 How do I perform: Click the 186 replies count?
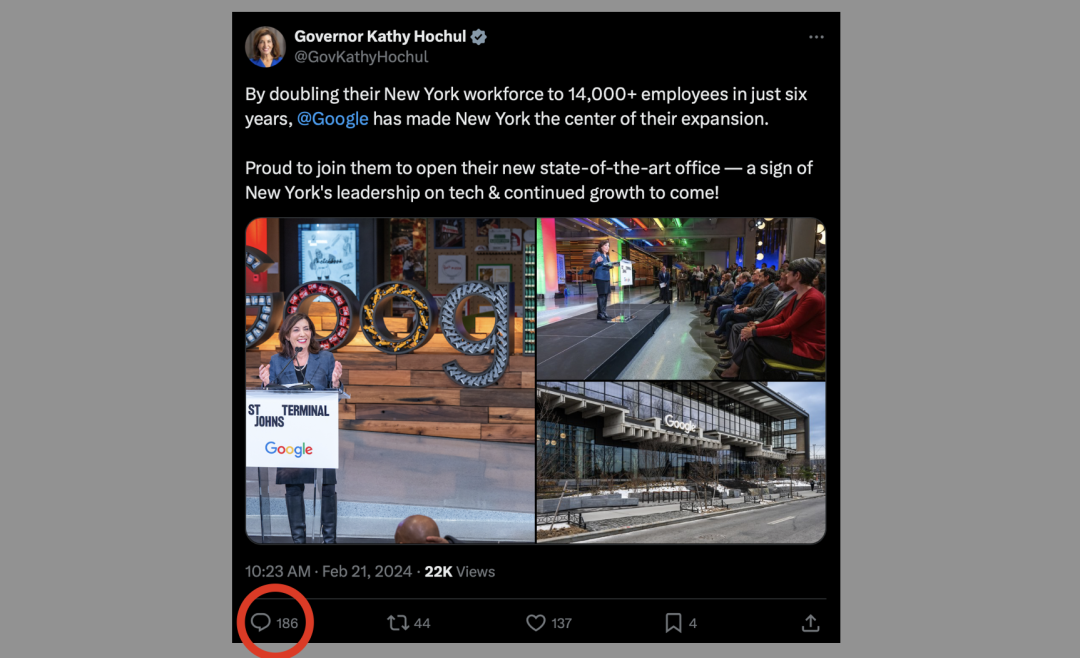coord(288,623)
